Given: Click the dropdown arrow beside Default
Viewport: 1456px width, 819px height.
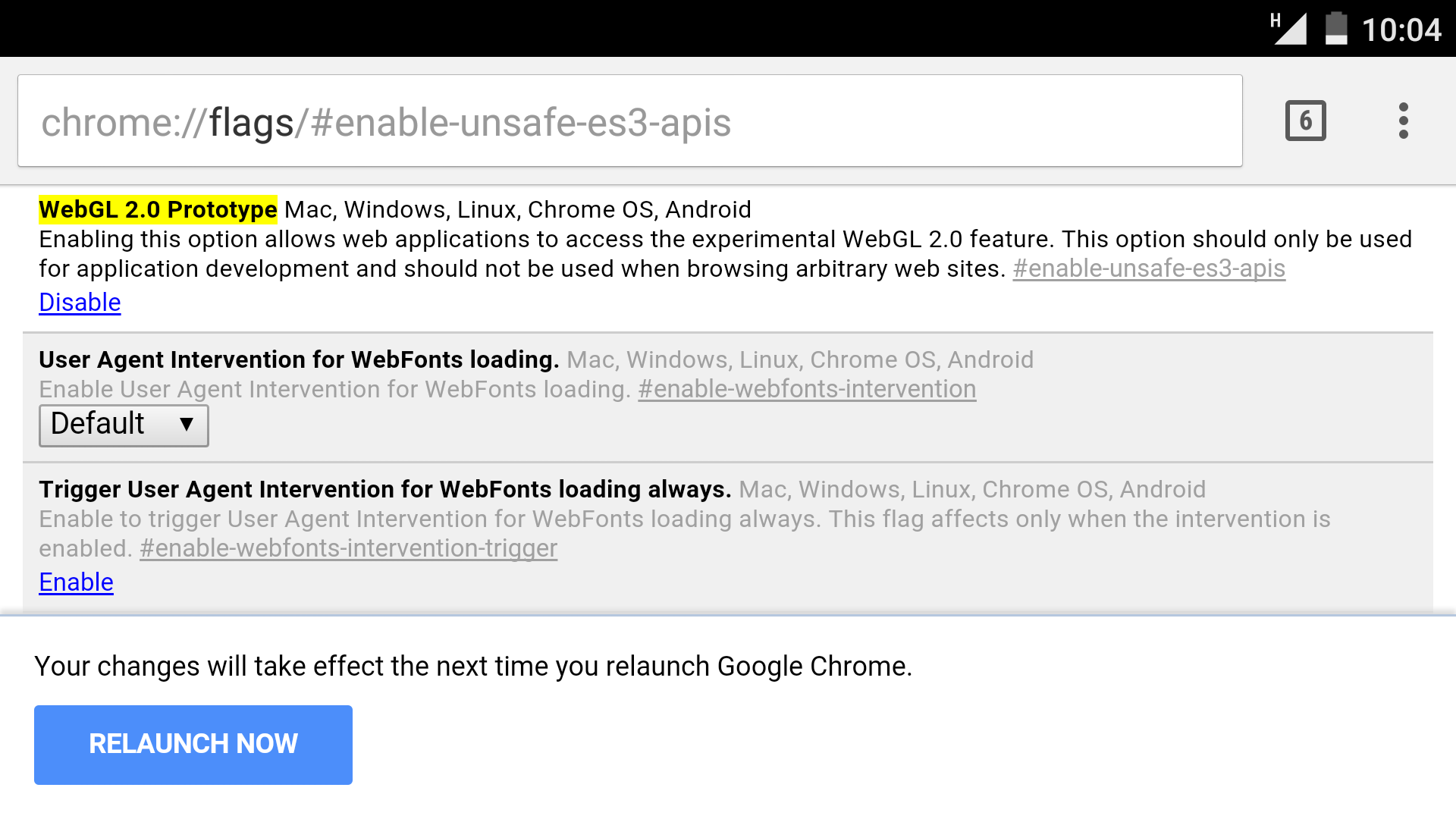Looking at the screenshot, I should click(x=187, y=425).
